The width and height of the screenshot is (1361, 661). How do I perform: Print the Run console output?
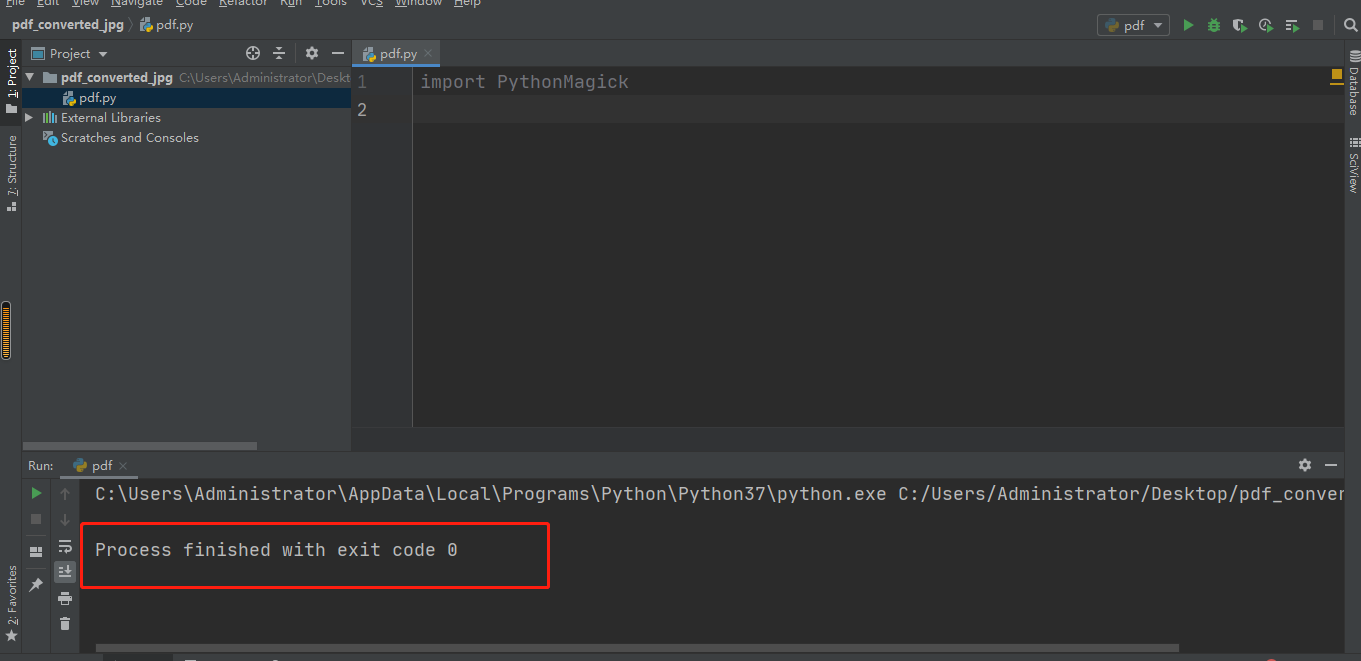point(65,598)
